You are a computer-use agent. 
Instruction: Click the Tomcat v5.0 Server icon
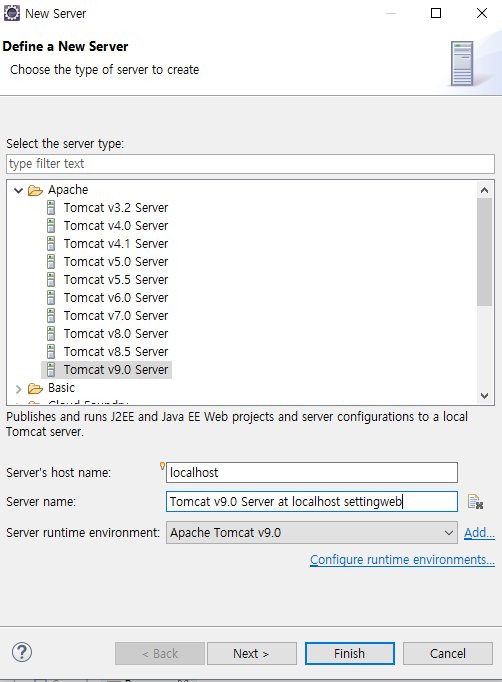coord(51,261)
